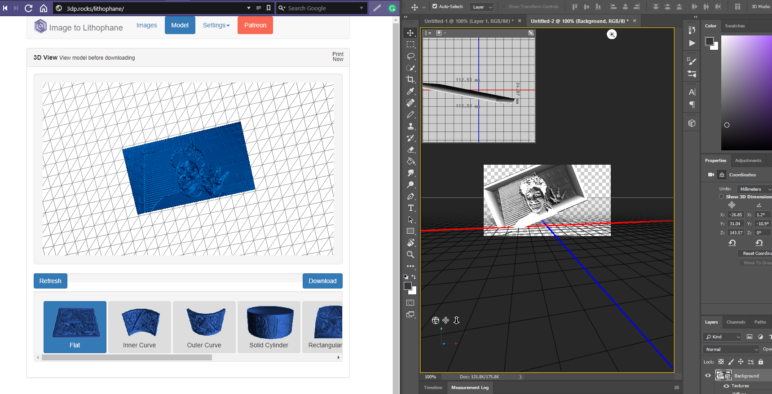The width and height of the screenshot is (772, 394).
Task: Select the Healing Brush bandage tool
Action: pyautogui.click(x=410, y=103)
